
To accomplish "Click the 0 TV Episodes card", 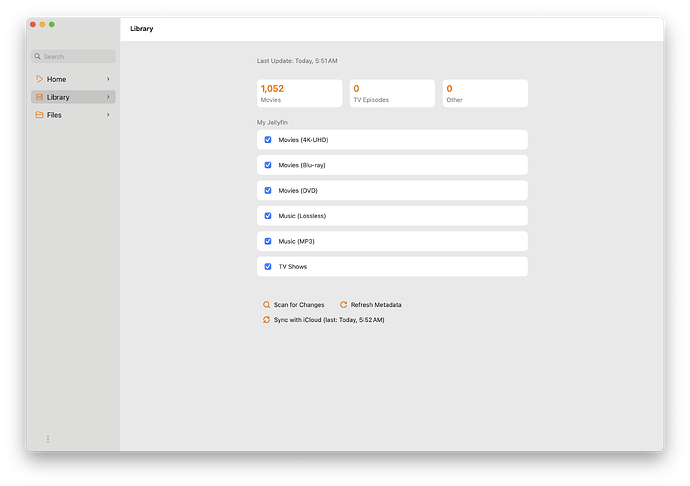I will pyautogui.click(x=392, y=93).
